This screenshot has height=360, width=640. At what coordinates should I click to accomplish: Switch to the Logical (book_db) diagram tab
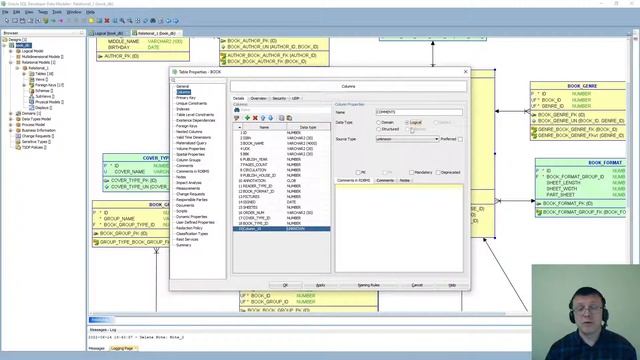[109, 33]
